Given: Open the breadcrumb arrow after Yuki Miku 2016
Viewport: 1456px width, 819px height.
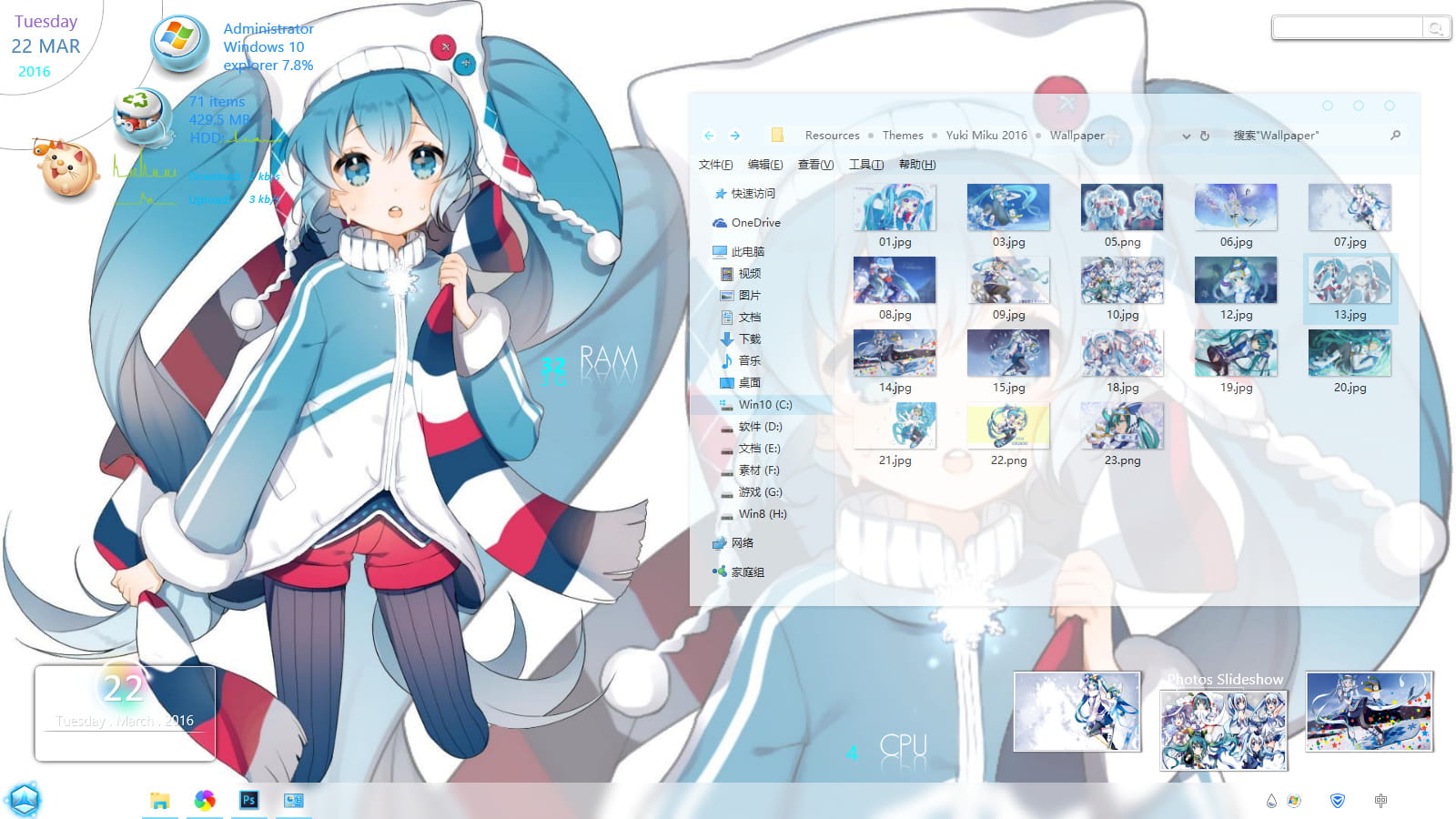Looking at the screenshot, I should (1037, 135).
